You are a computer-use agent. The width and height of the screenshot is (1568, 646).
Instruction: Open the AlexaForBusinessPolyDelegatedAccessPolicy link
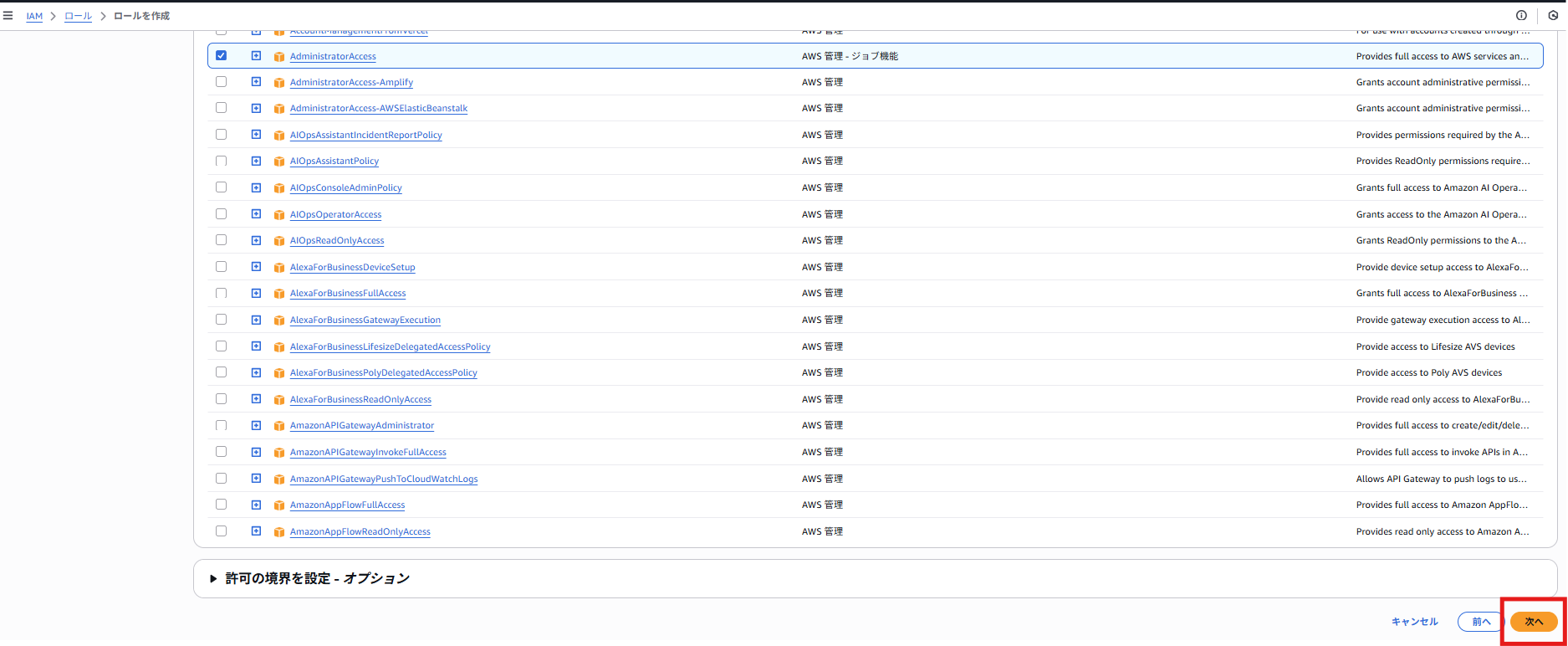click(x=383, y=372)
